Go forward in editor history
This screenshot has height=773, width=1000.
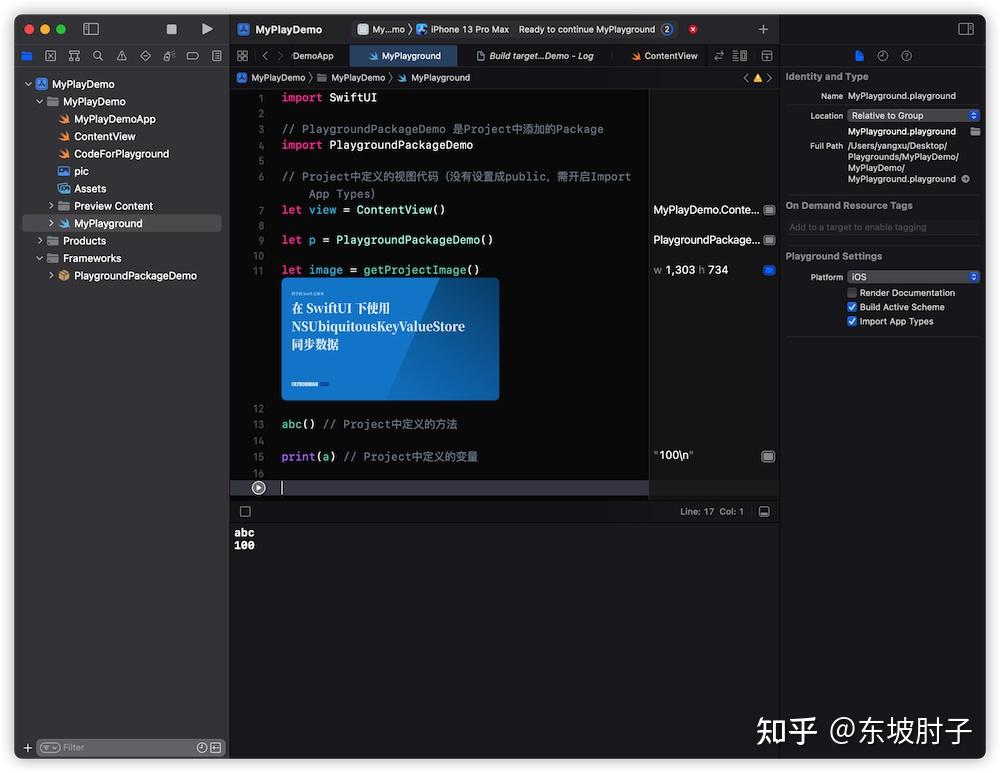point(279,56)
